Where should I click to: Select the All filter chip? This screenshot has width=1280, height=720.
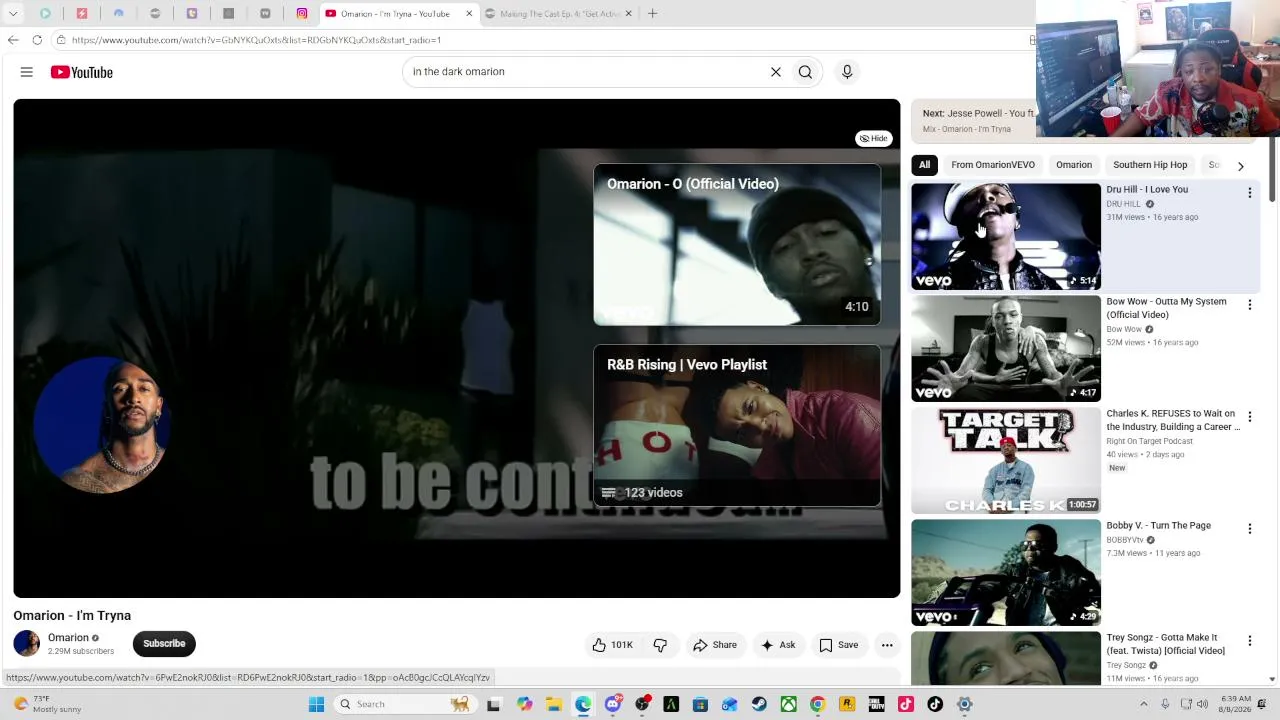[x=925, y=165]
